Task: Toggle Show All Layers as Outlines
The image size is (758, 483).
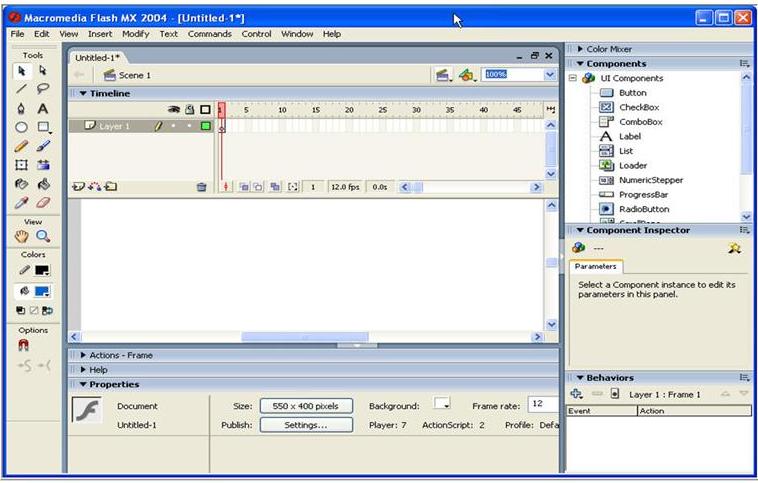Action: [x=205, y=110]
